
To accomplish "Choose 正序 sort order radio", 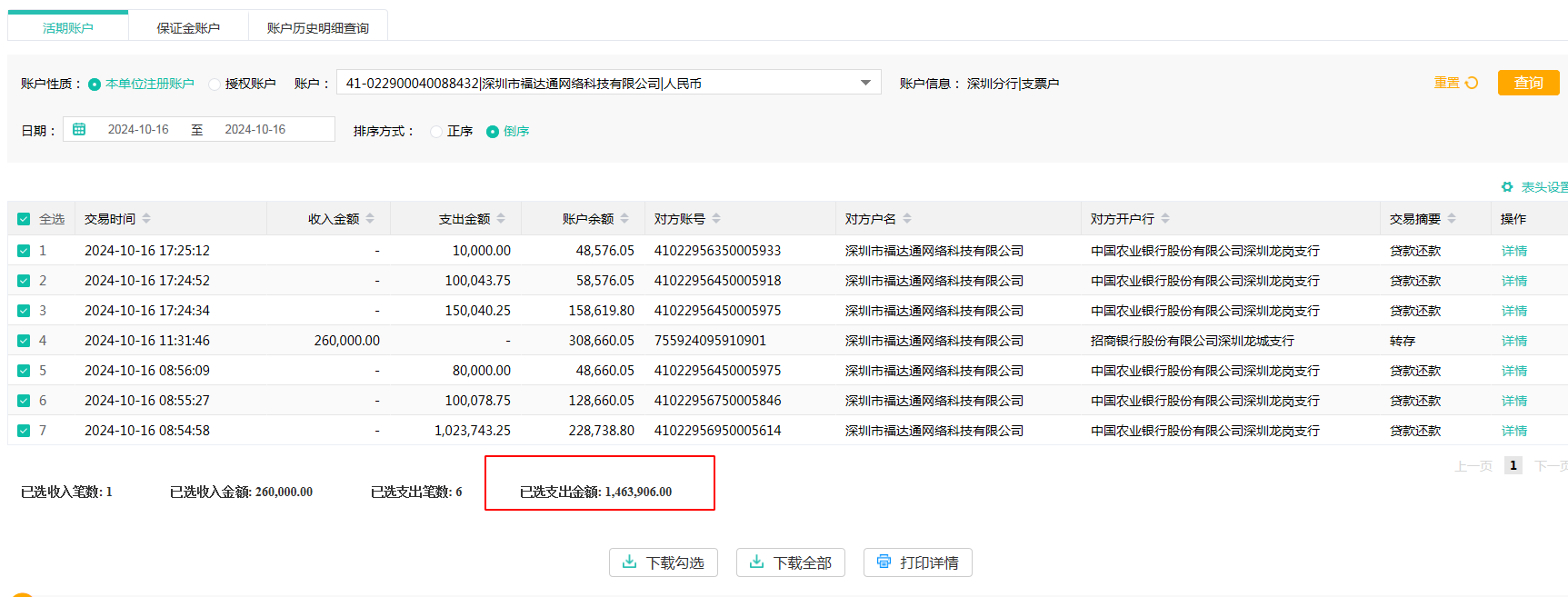I will (436, 132).
